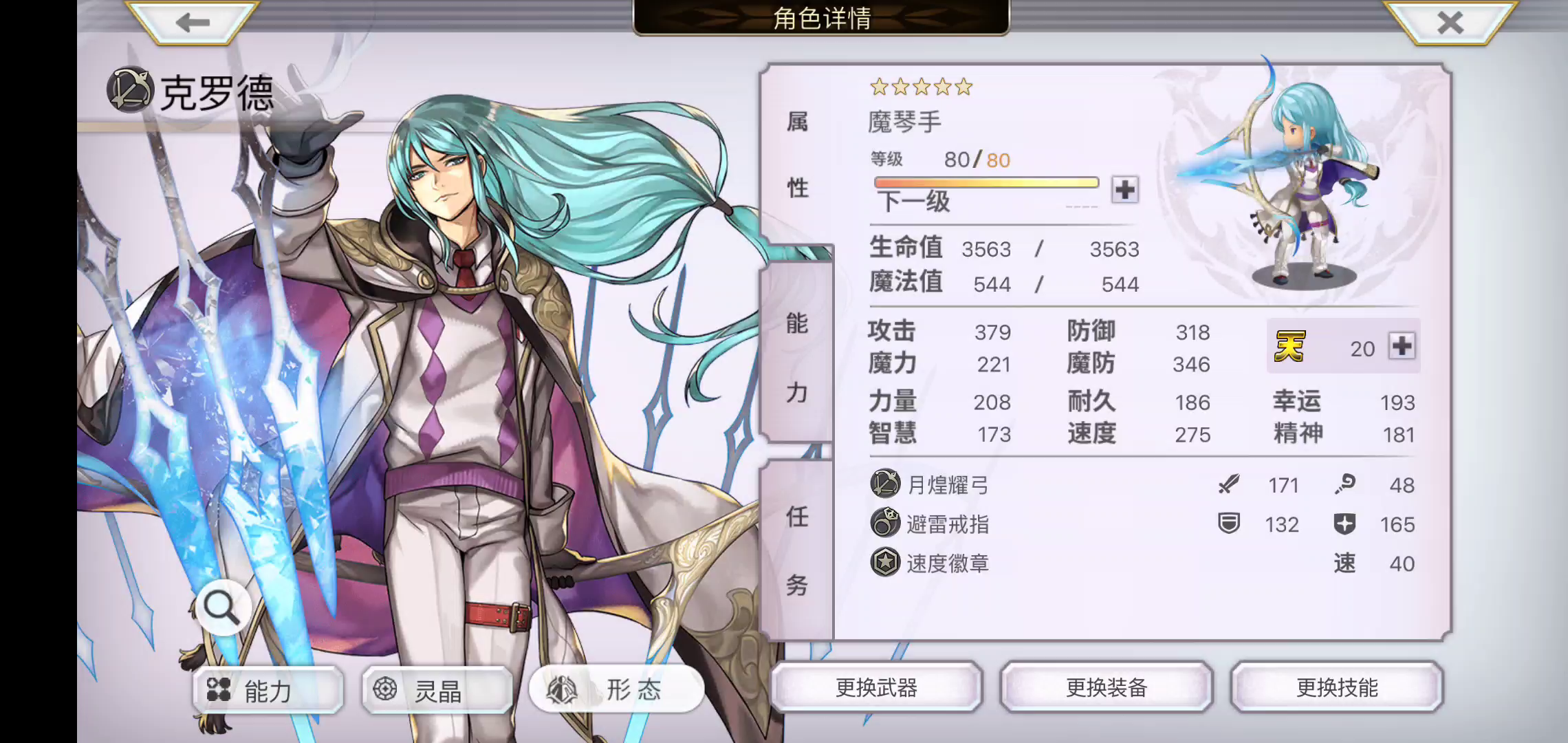
Task: Select the ring icon 避雷戒指
Action: point(885,523)
